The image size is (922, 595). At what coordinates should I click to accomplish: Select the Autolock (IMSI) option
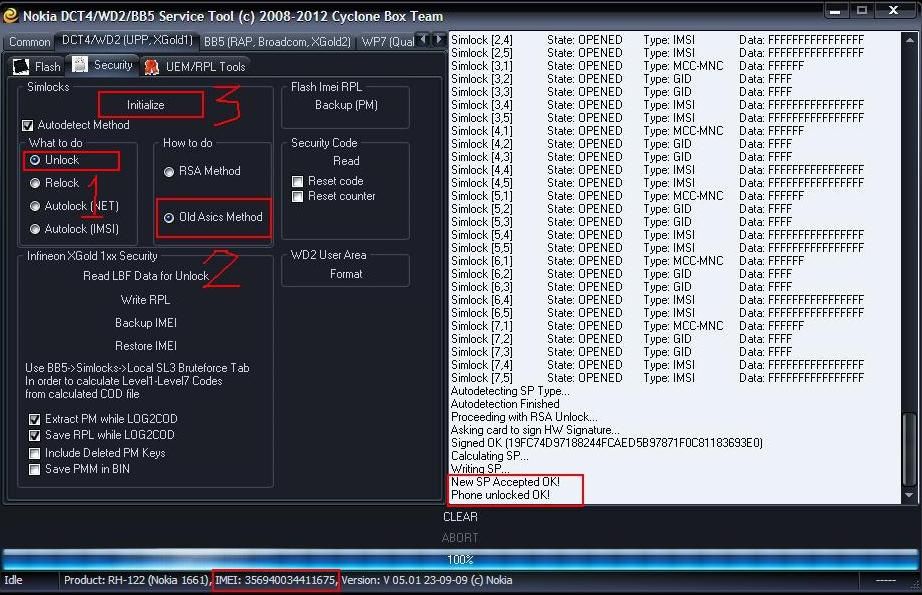pyautogui.click(x=36, y=229)
